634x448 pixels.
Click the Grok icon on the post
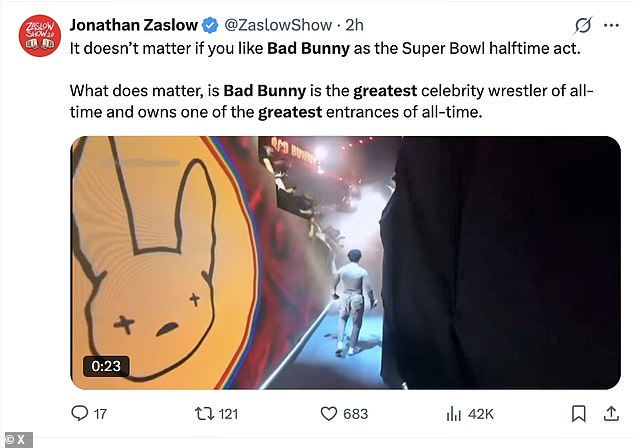click(x=580, y=24)
